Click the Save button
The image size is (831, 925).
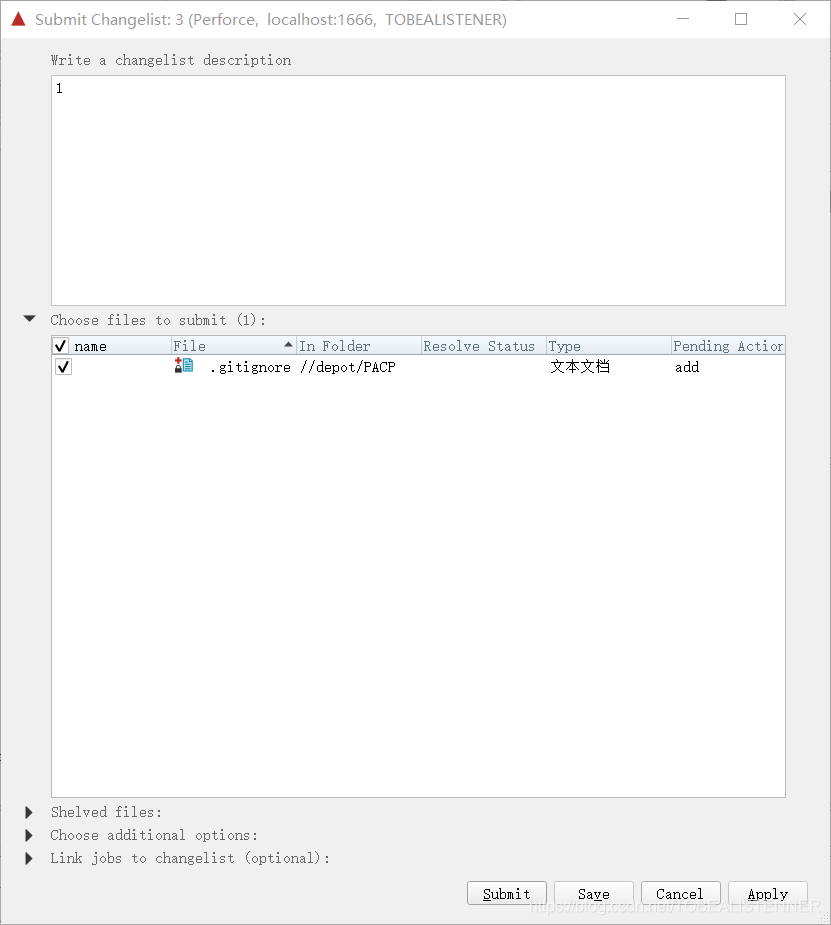594,893
